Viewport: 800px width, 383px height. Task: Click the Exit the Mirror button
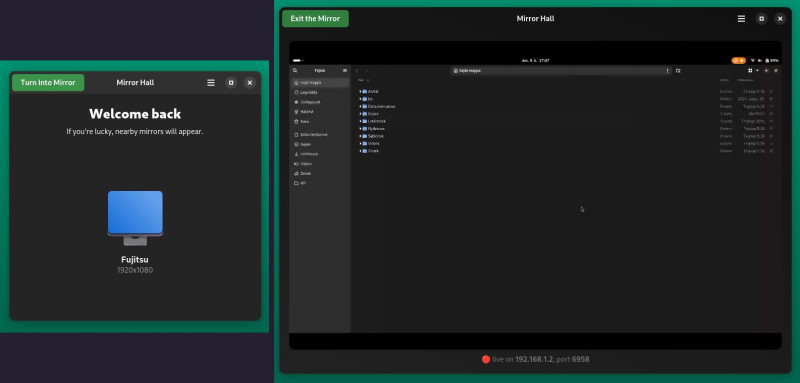[x=315, y=18]
